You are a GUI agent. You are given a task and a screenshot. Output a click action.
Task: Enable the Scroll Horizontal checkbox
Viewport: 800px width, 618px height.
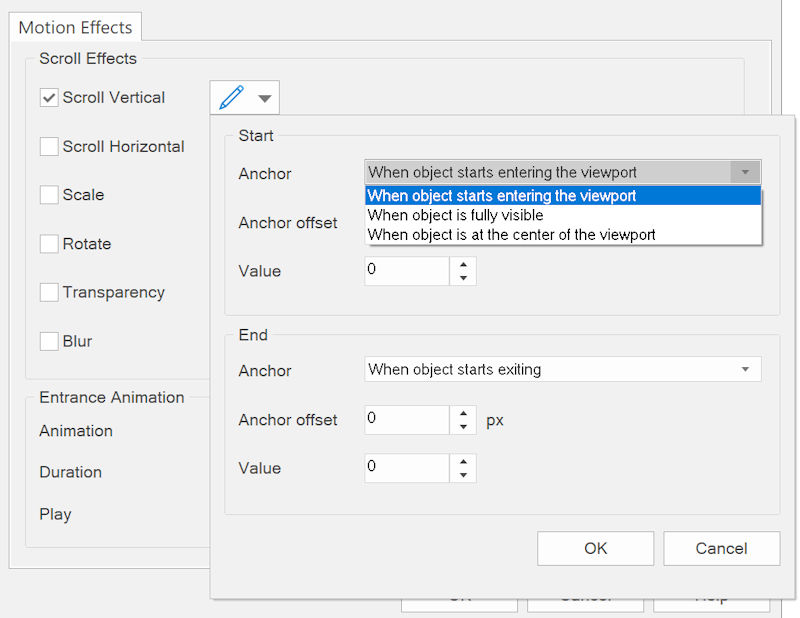pyautogui.click(x=49, y=147)
